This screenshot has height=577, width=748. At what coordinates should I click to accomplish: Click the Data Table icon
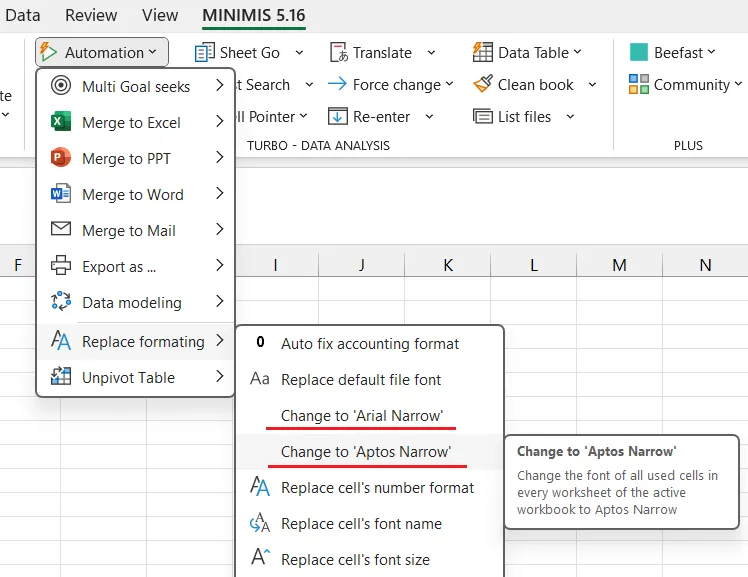483,52
